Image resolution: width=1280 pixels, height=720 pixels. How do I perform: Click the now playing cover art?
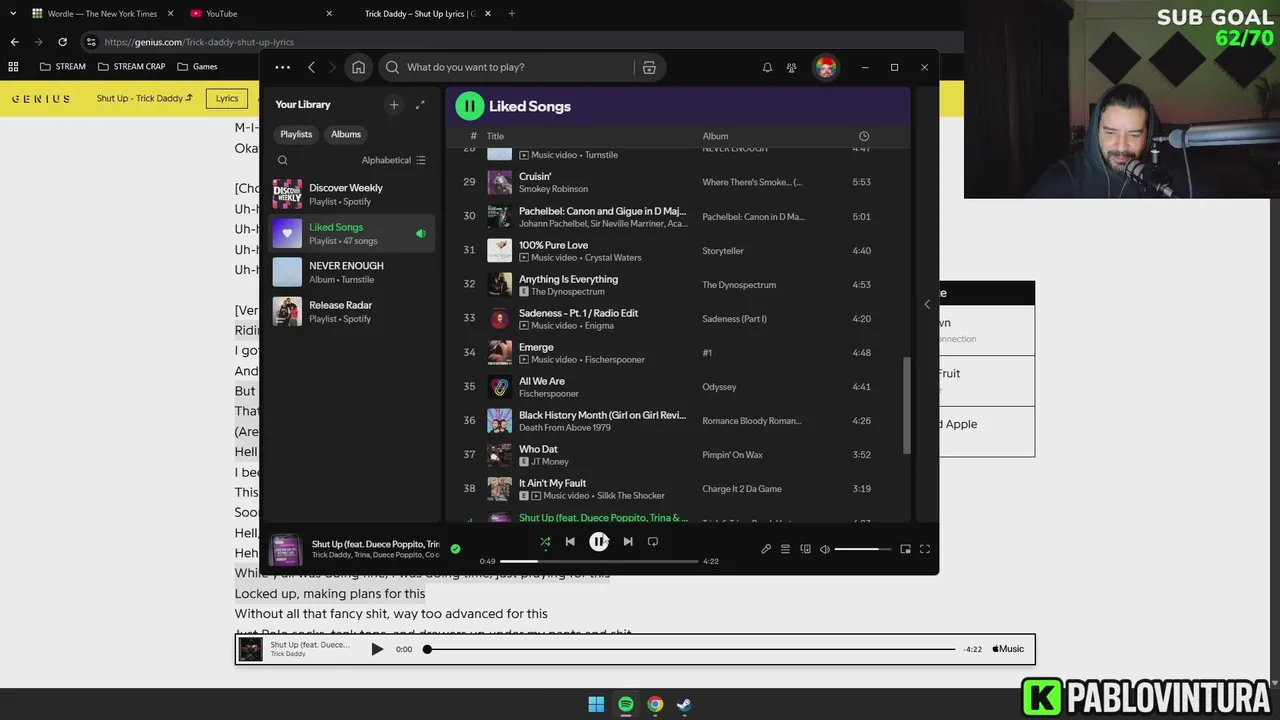286,549
